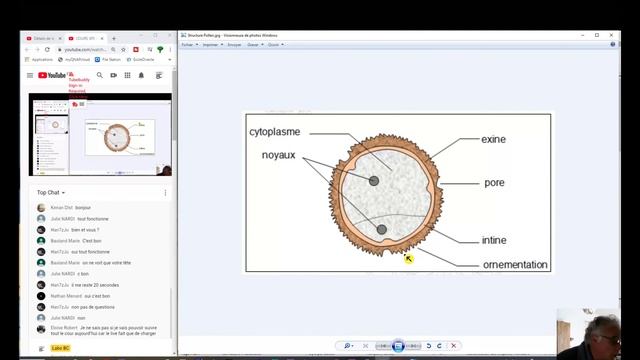
Task: Open the Chrome three-dot menu
Action: tap(170, 49)
